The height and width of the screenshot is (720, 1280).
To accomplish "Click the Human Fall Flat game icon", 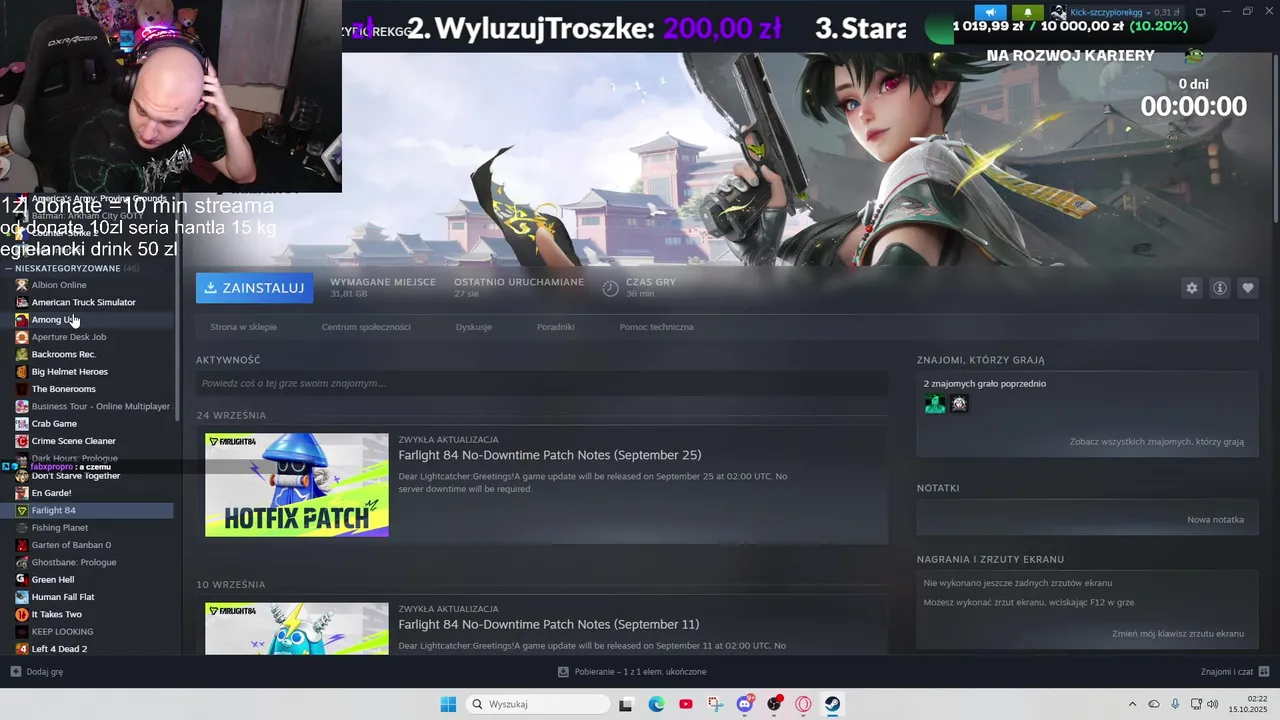I will click(22, 597).
